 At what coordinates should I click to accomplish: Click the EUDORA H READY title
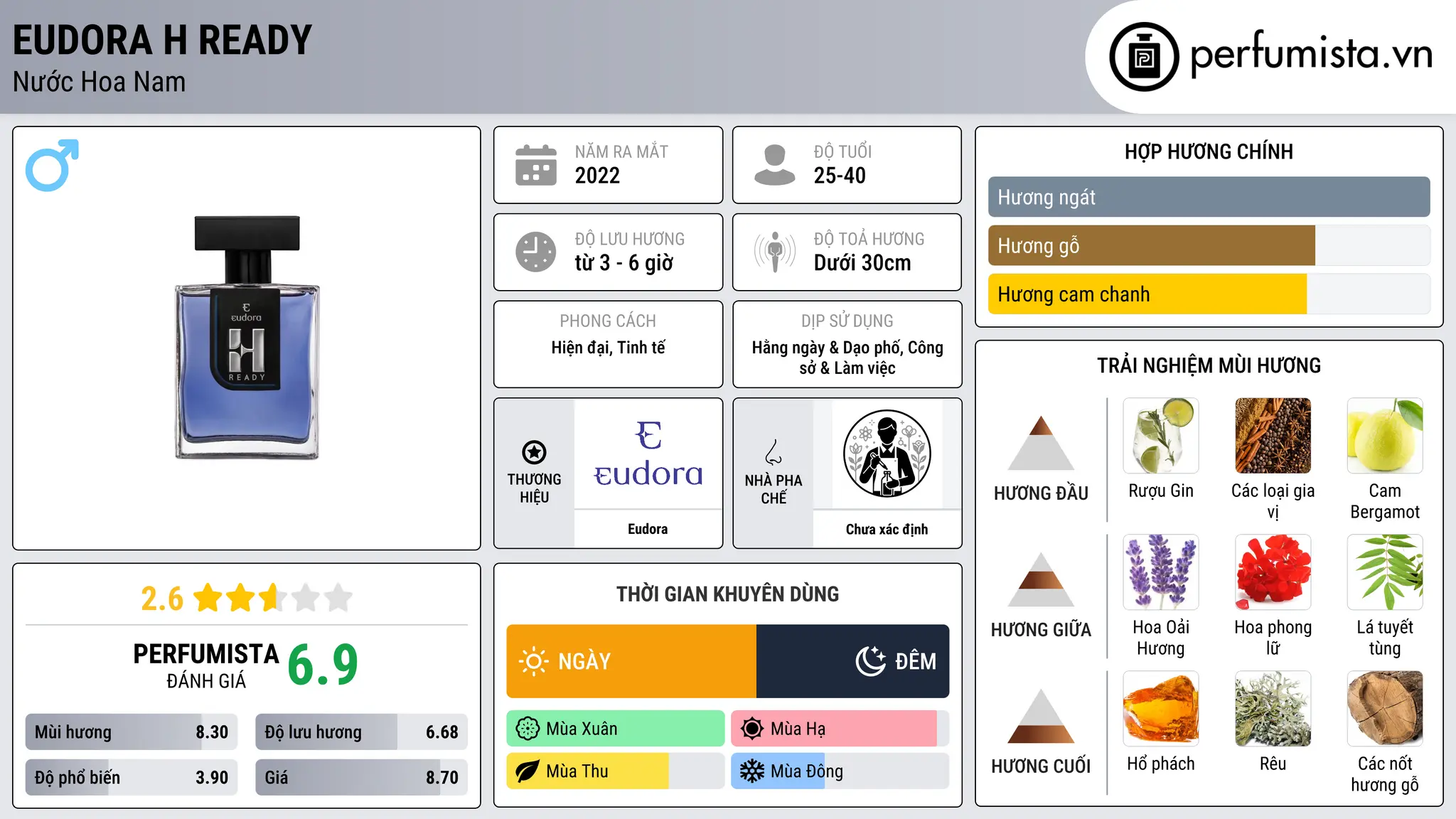[162, 40]
